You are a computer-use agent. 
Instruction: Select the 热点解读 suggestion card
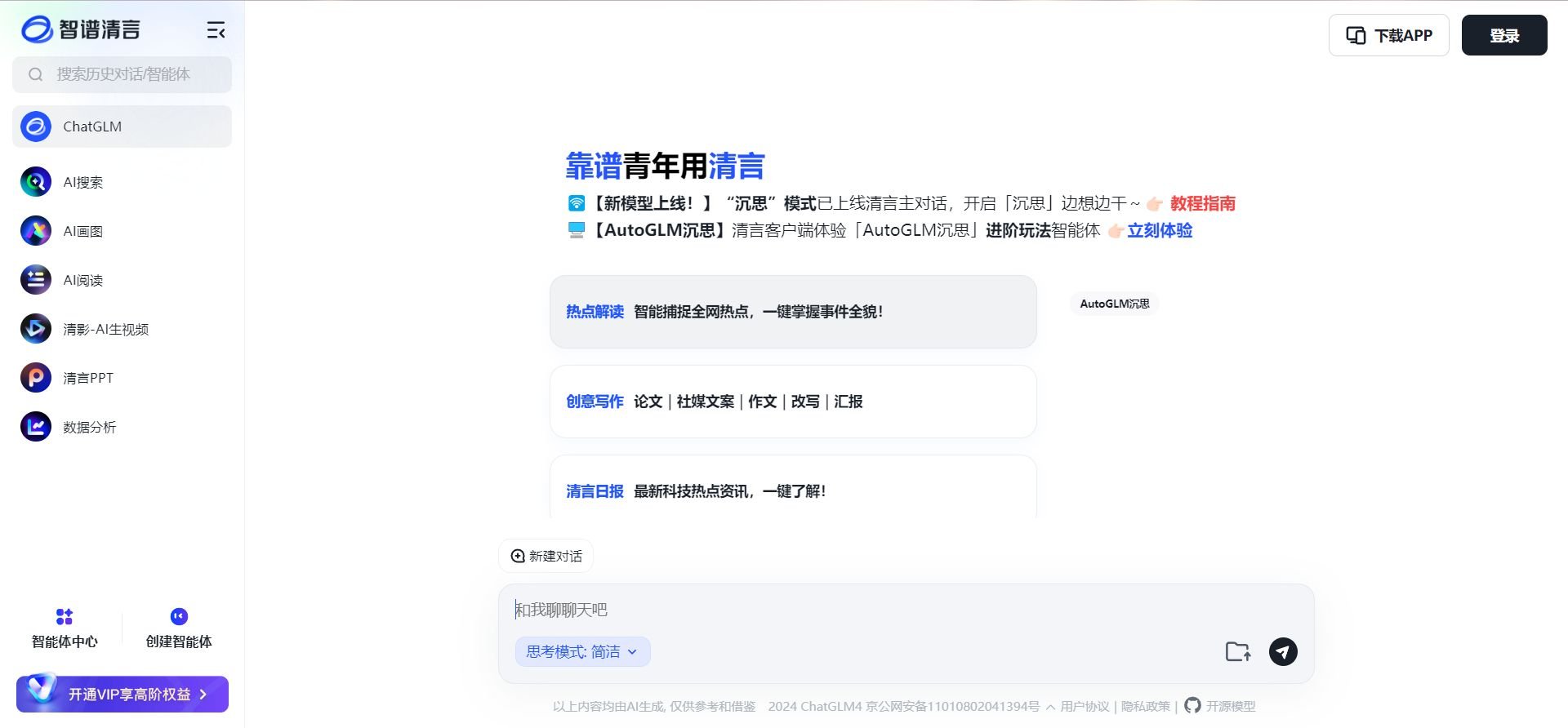(x=793, y=312)
